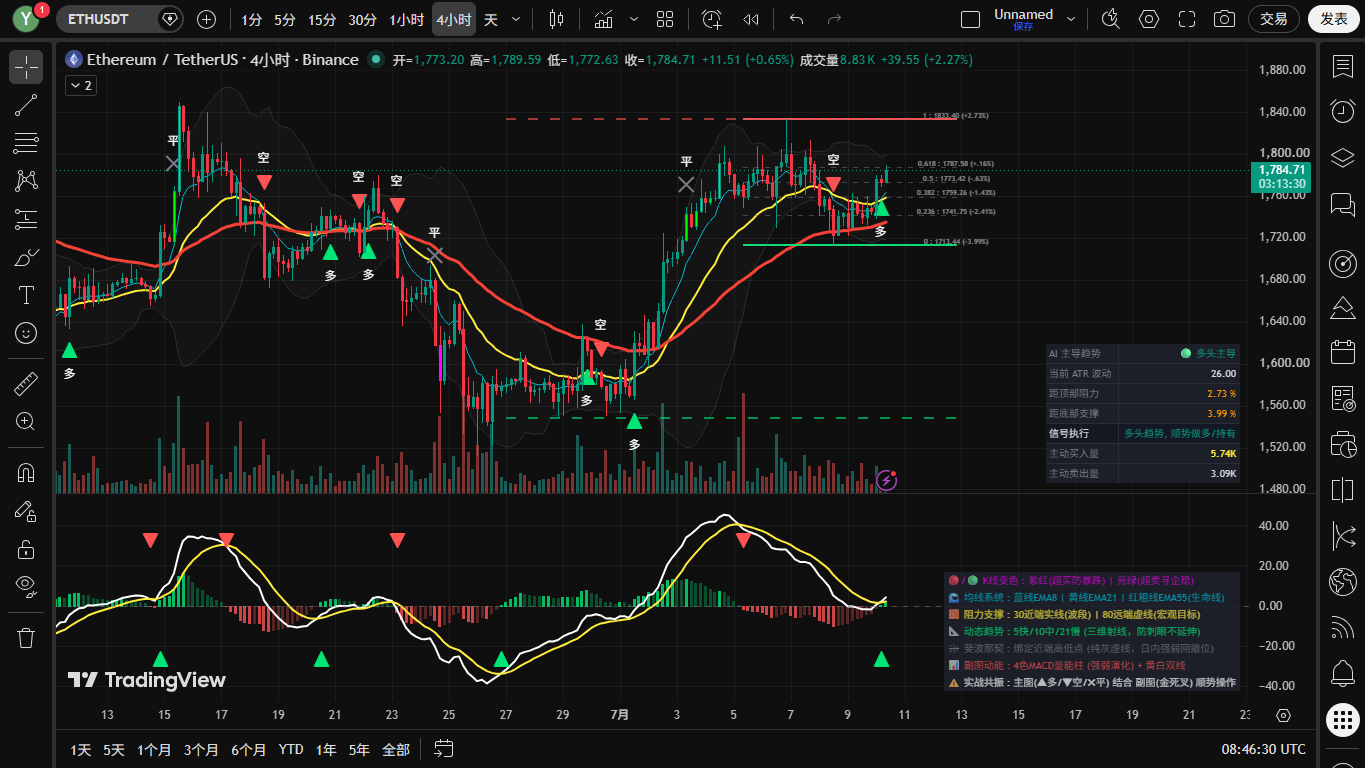Take a chart snapshot with camera icon
Viewport: 1365px width, 768px height.
(x=1224, y=19)
